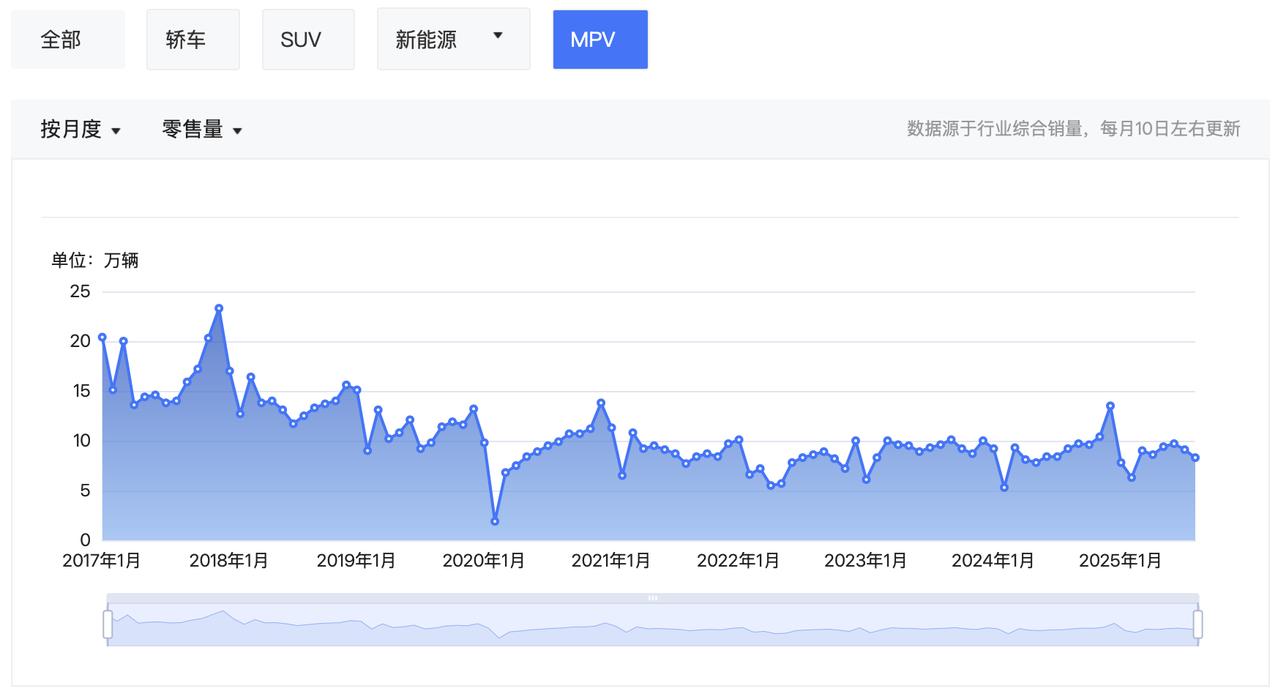Switch to the SUV tab
Image resolution: width=1278 pixels, height=694 pixels.
pos(308,40)
